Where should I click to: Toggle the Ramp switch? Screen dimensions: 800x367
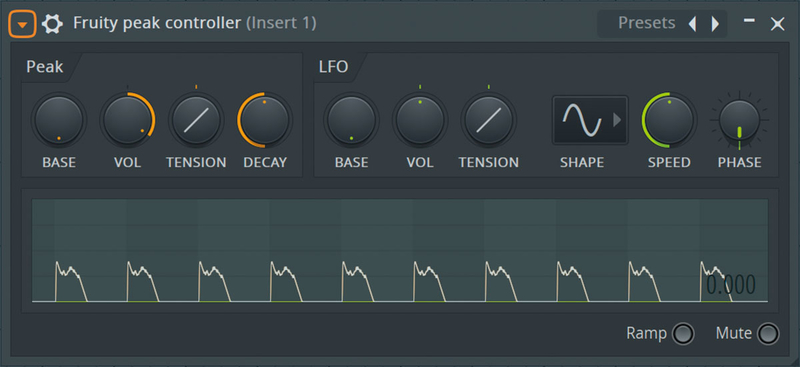(x=683, y=334)
